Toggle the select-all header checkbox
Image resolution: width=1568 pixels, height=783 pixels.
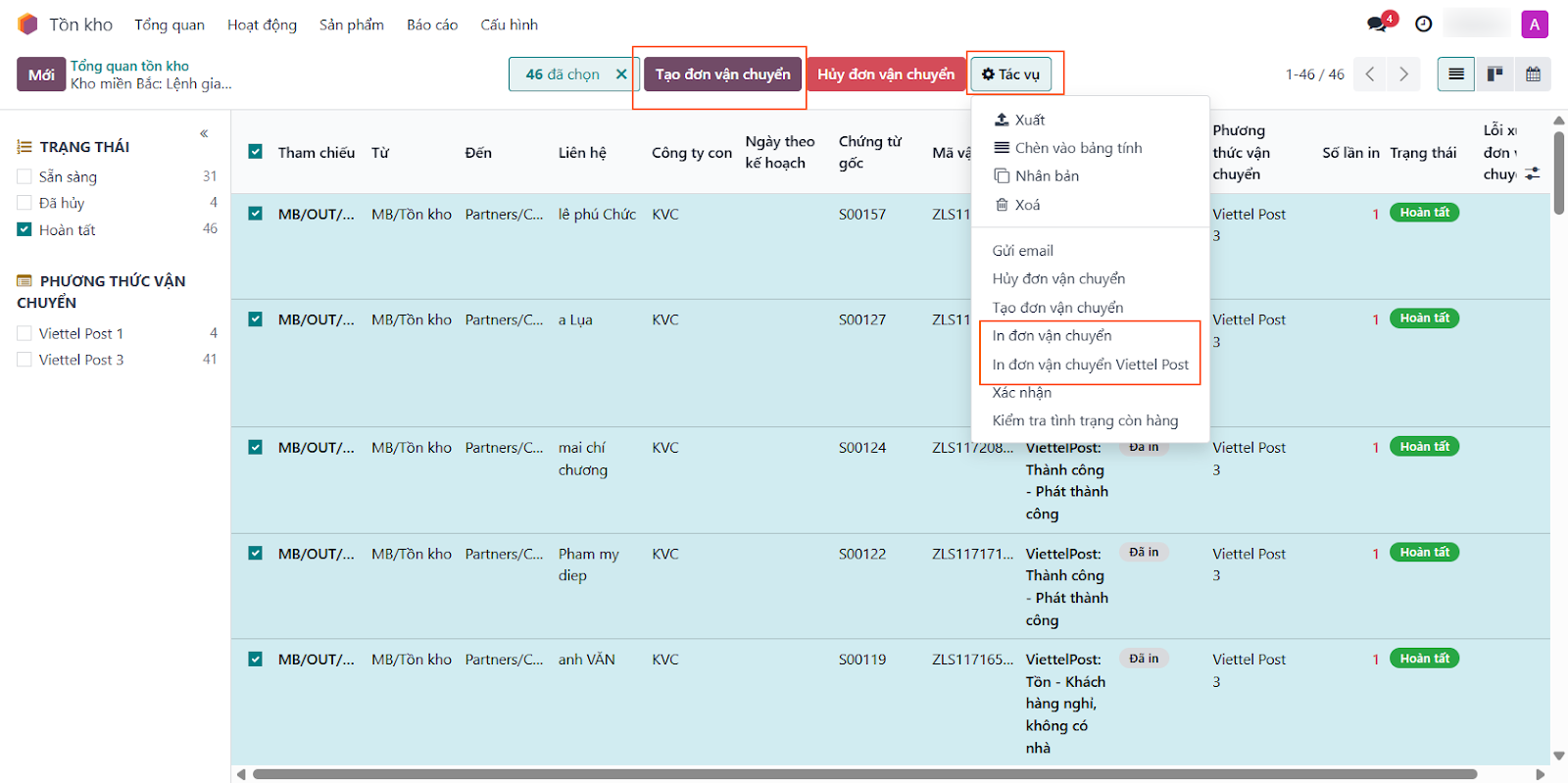coord(256,152)
